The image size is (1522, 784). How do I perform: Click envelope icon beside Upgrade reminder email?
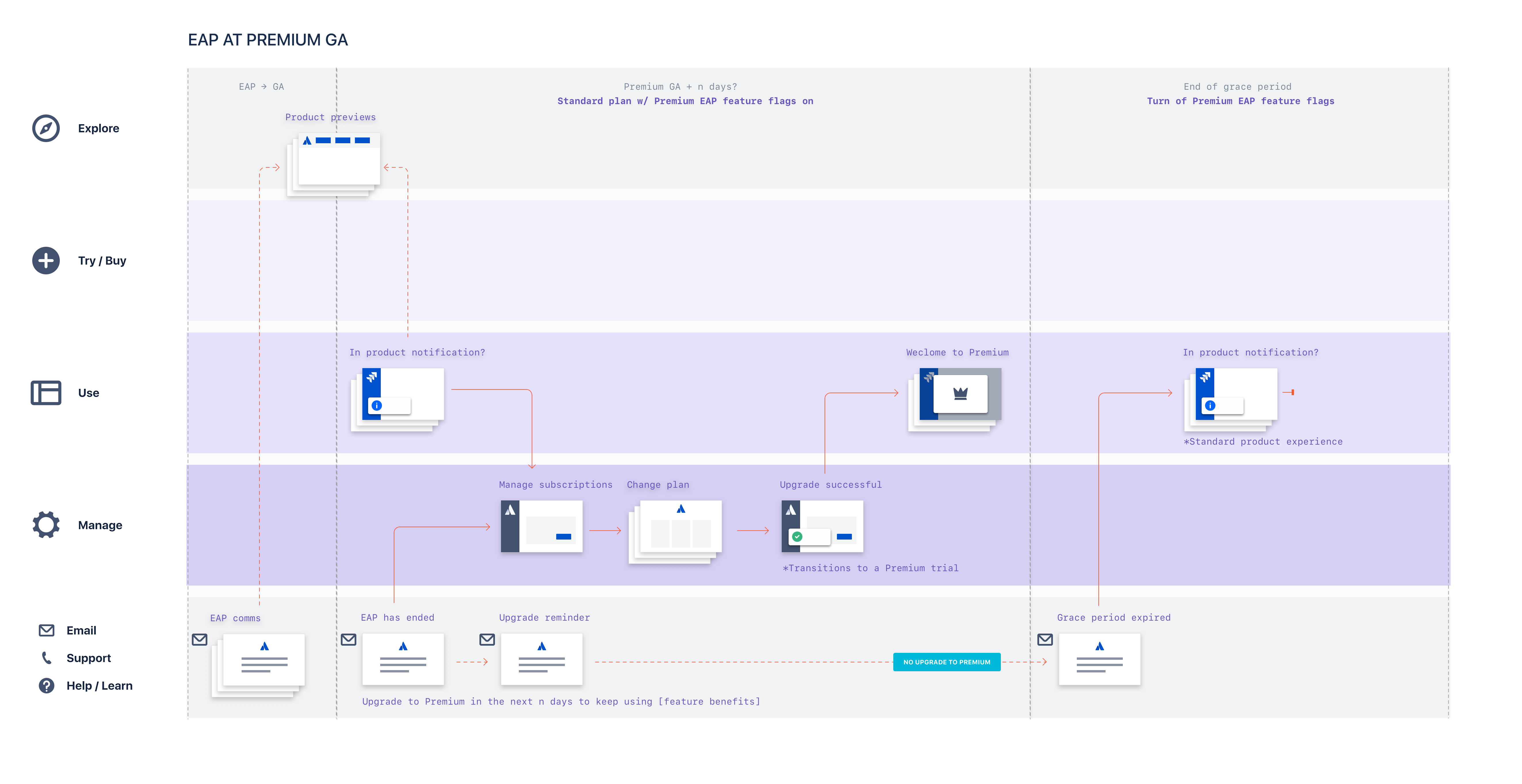[487, 639]
